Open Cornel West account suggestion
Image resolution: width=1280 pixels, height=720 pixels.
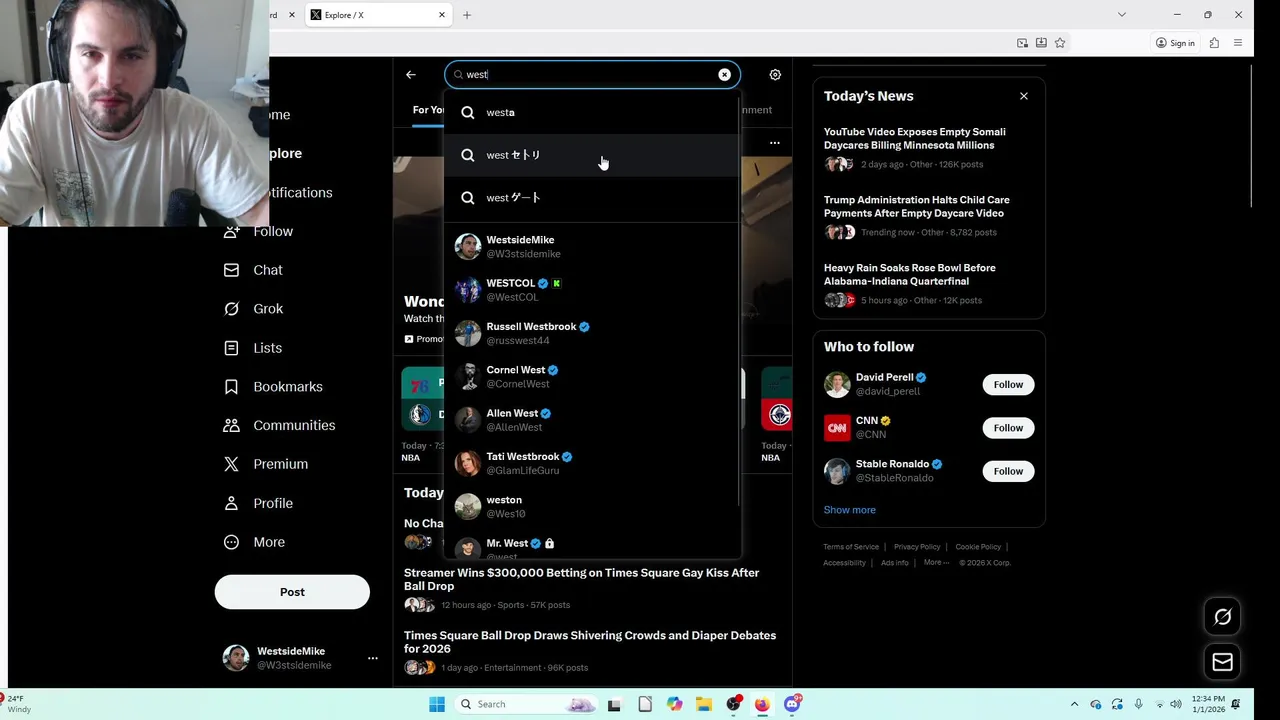(x=592, y=376)
